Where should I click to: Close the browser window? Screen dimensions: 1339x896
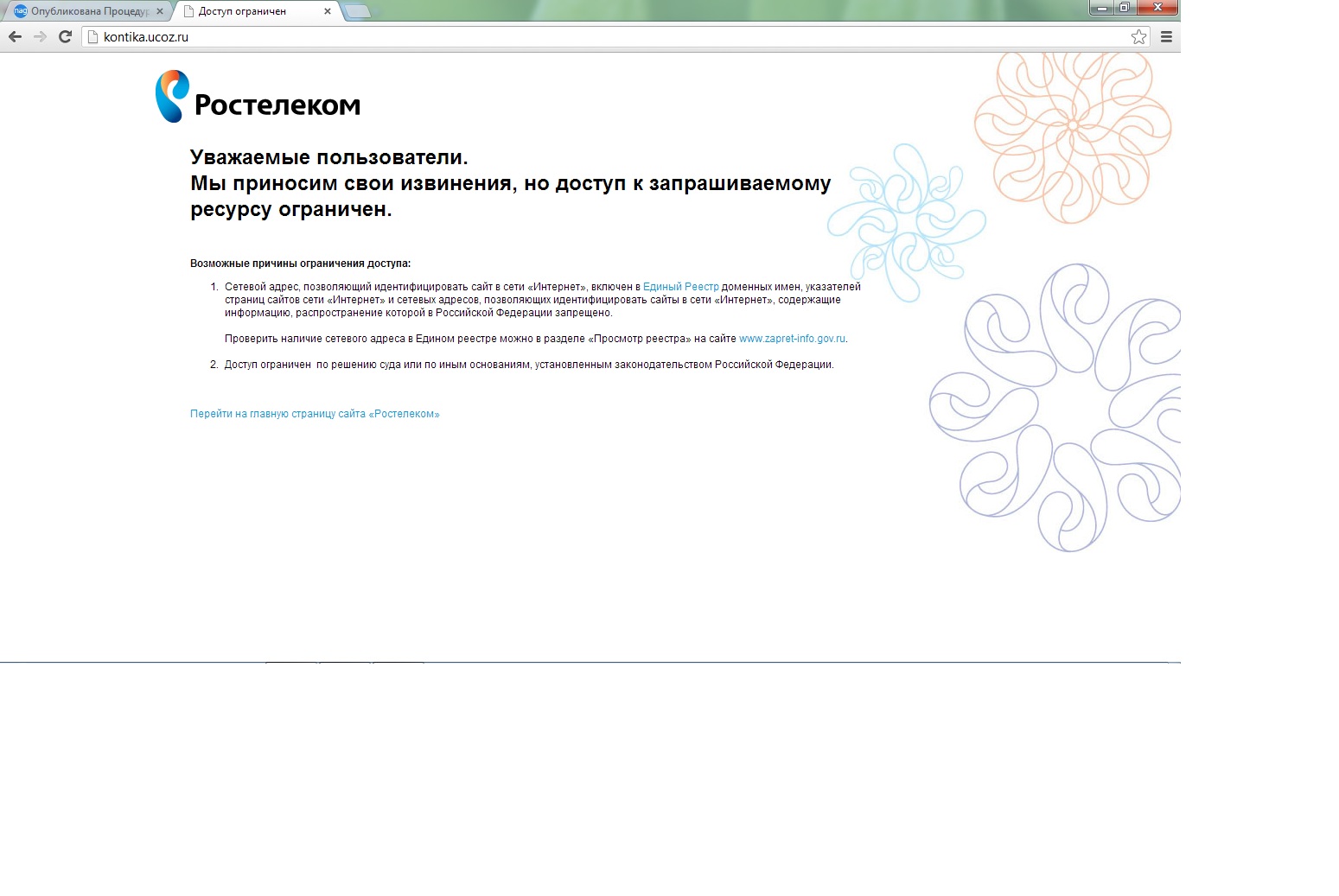(x=1158, y=8)
